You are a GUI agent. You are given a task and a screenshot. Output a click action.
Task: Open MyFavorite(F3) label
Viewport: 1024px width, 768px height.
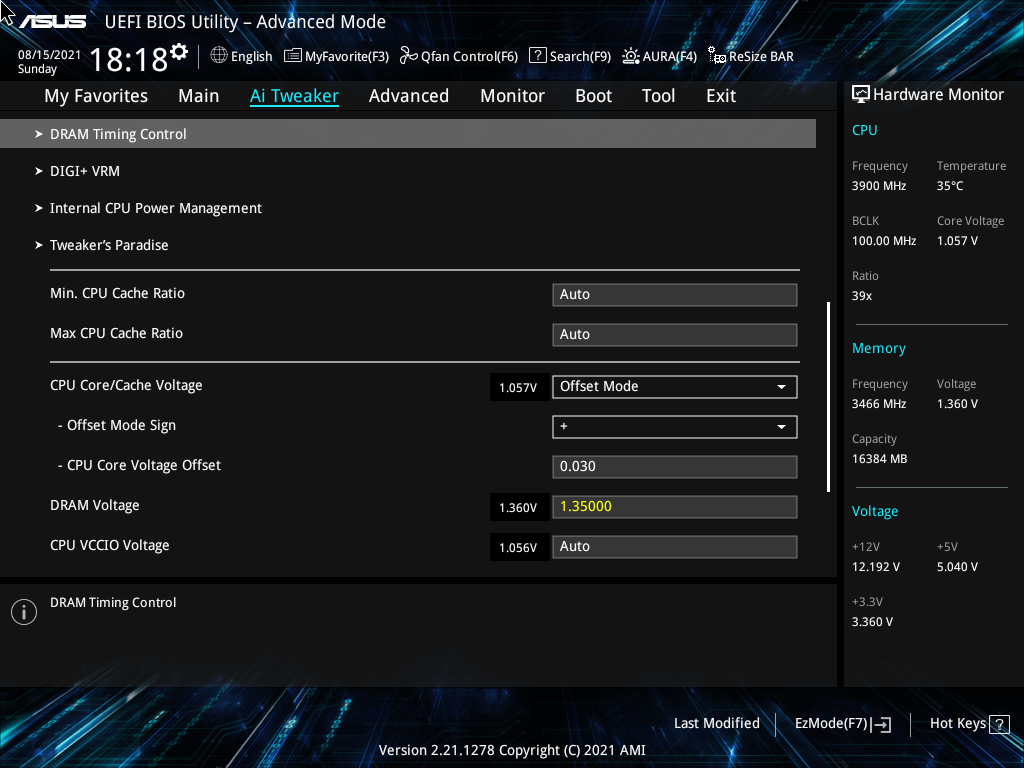(x=347, y=57)
